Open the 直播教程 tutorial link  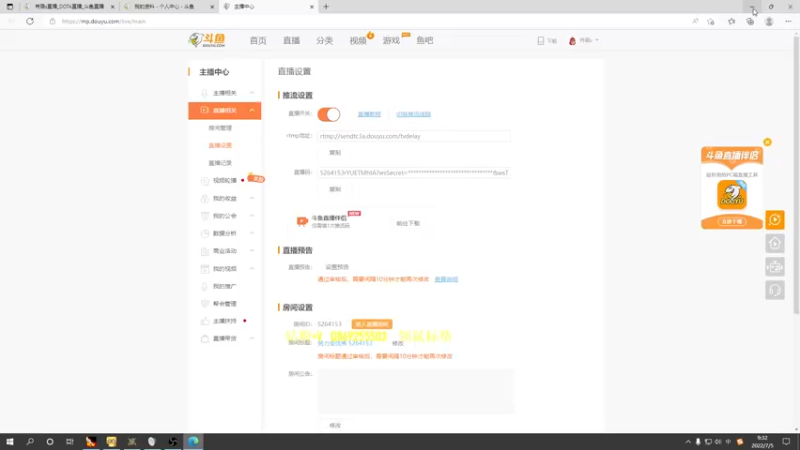(369, 114)
